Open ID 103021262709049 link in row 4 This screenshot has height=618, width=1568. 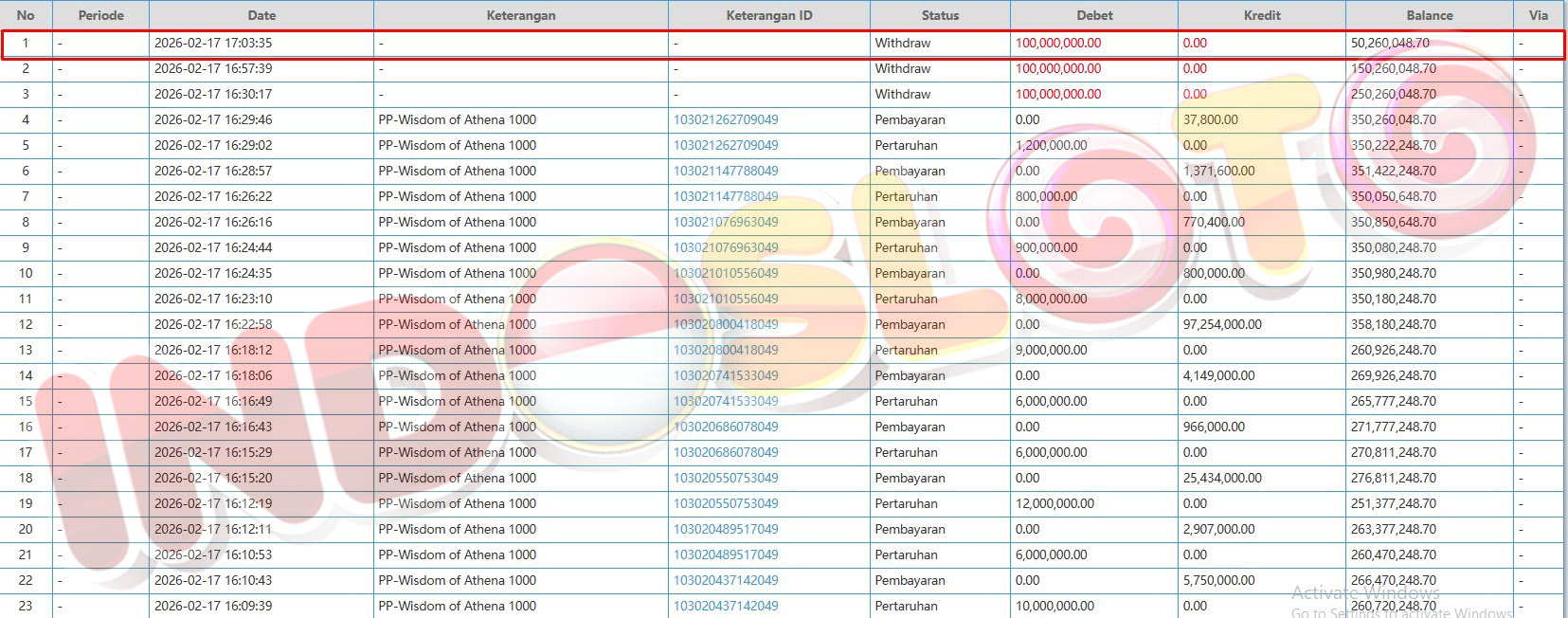tap(726, 119)
